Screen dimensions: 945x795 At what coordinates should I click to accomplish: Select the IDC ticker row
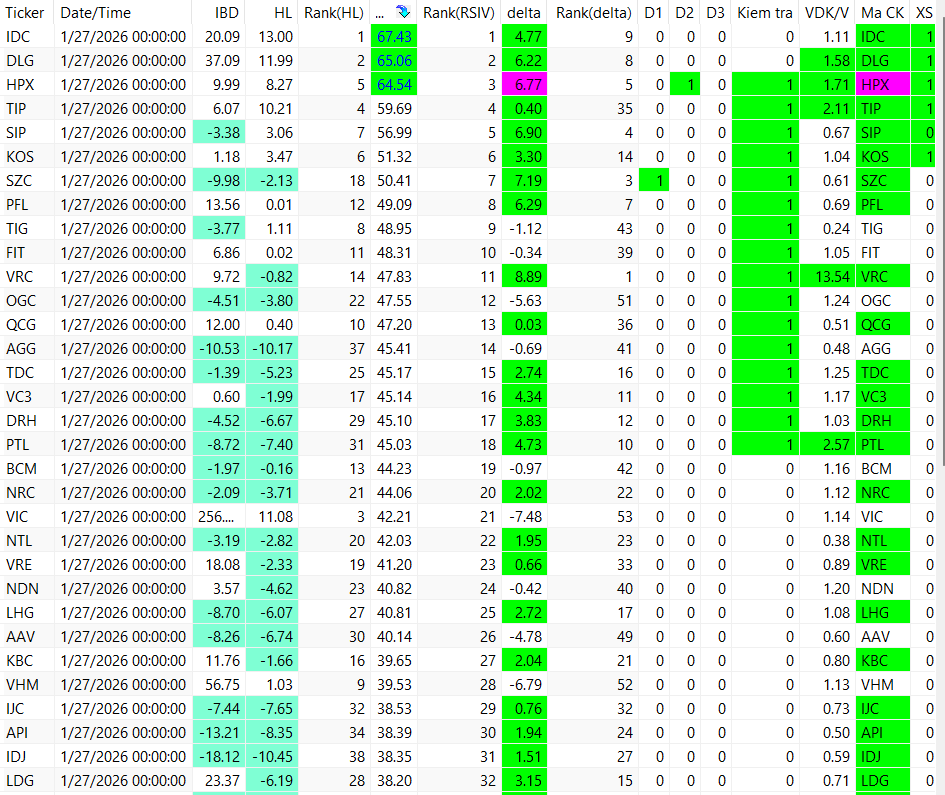pyautogui.click(x=469, y=37)
